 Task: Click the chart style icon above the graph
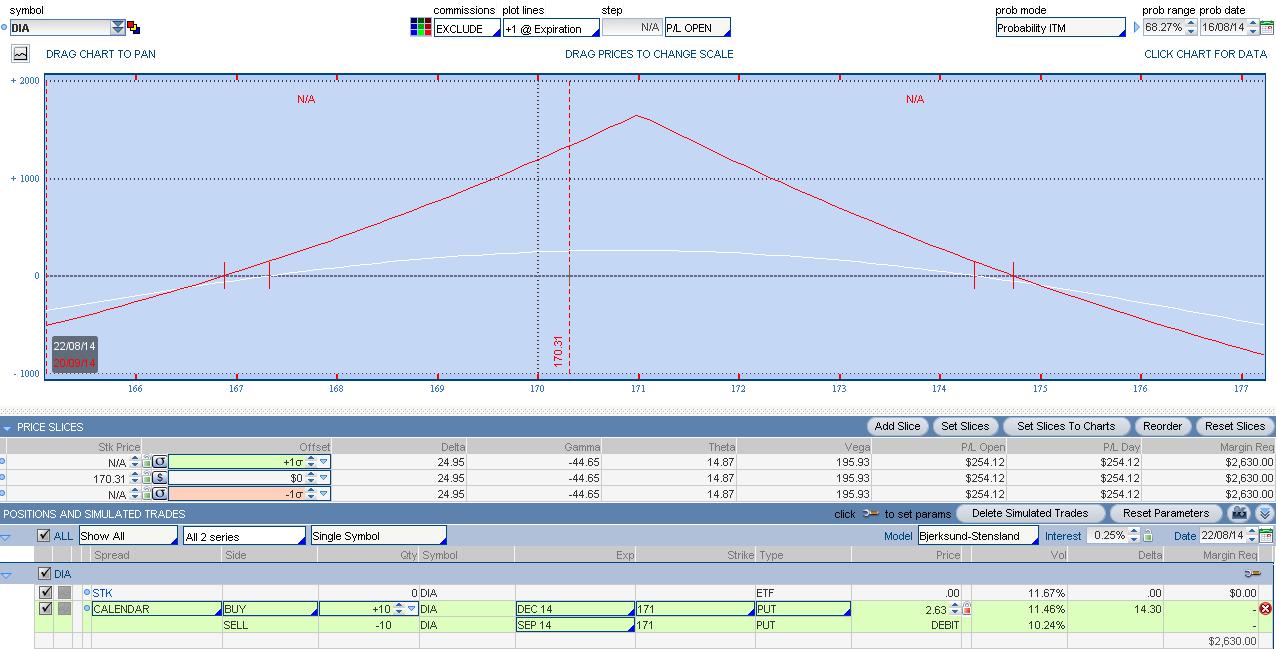pyautogui.click(x=20, y=54)
